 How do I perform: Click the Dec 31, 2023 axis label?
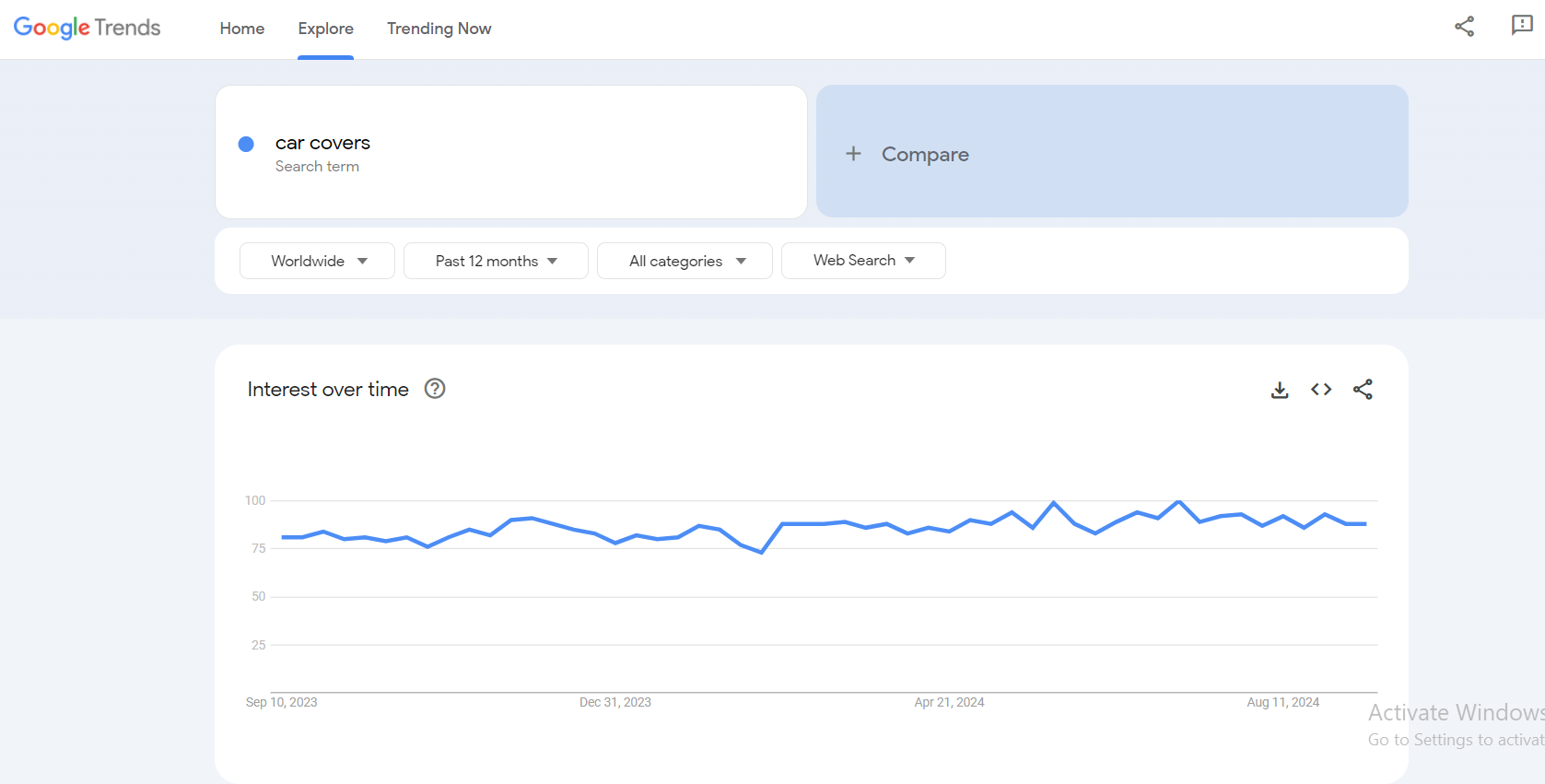click(x=614, y=702)
